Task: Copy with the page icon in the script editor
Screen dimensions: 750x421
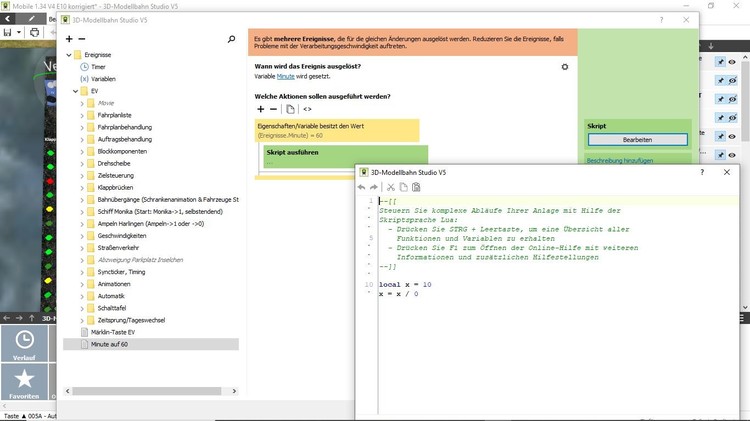Action: click(404, 187)
